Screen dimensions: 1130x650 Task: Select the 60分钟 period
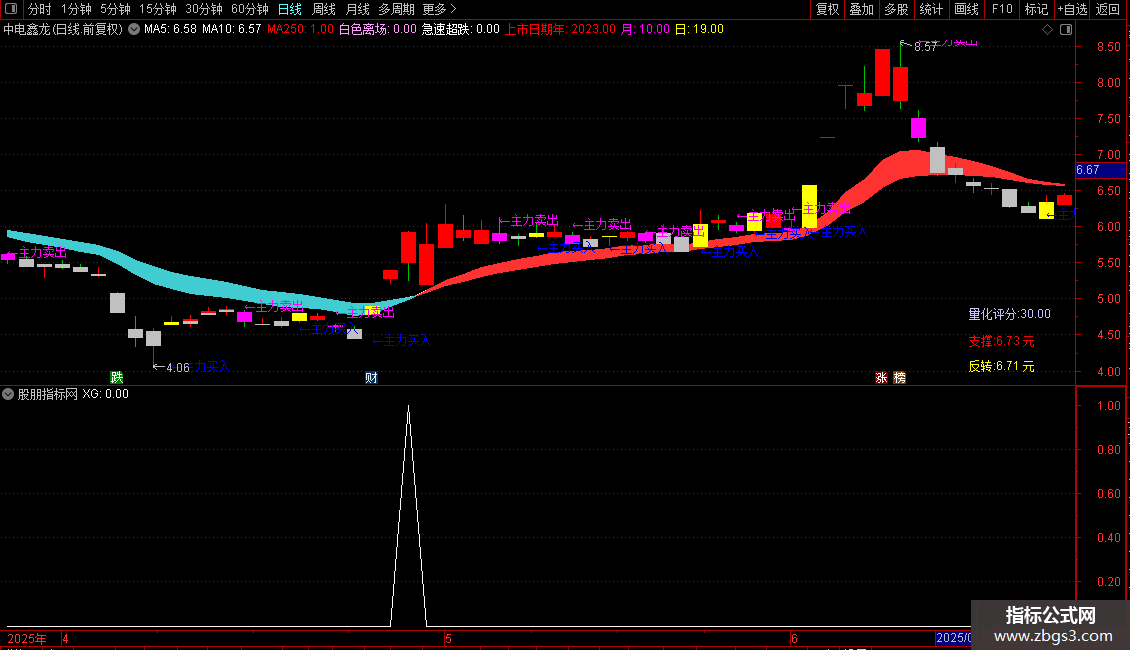(x=250, y=9)
